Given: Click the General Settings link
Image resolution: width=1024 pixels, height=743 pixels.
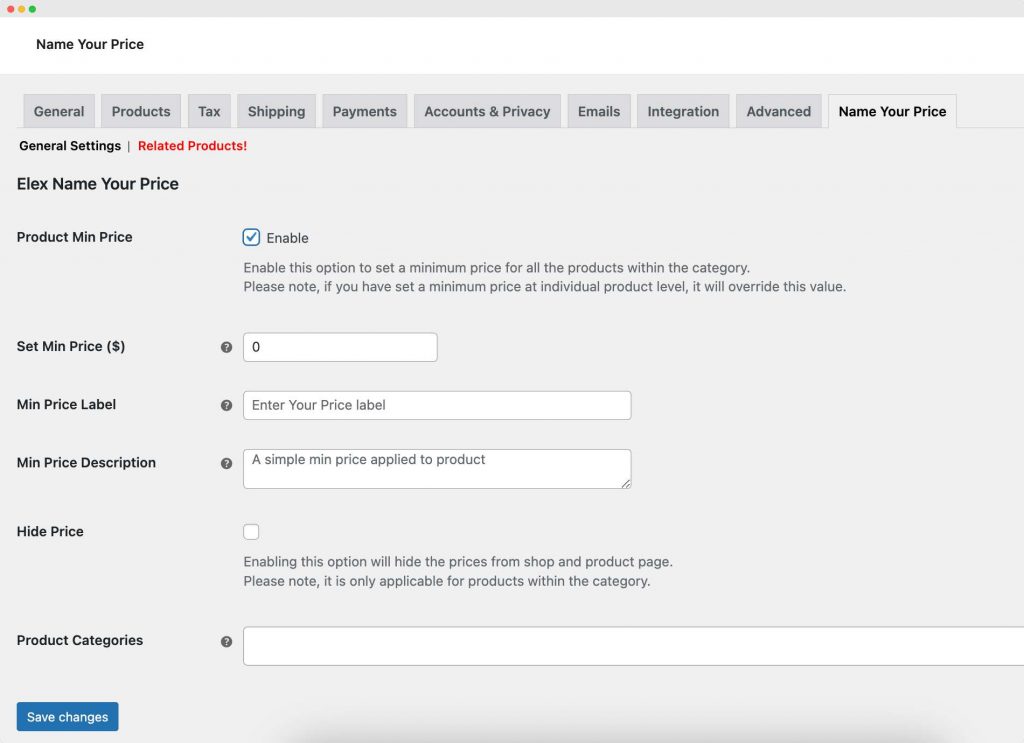Looking at the screenshot, I should click(70, 145).
